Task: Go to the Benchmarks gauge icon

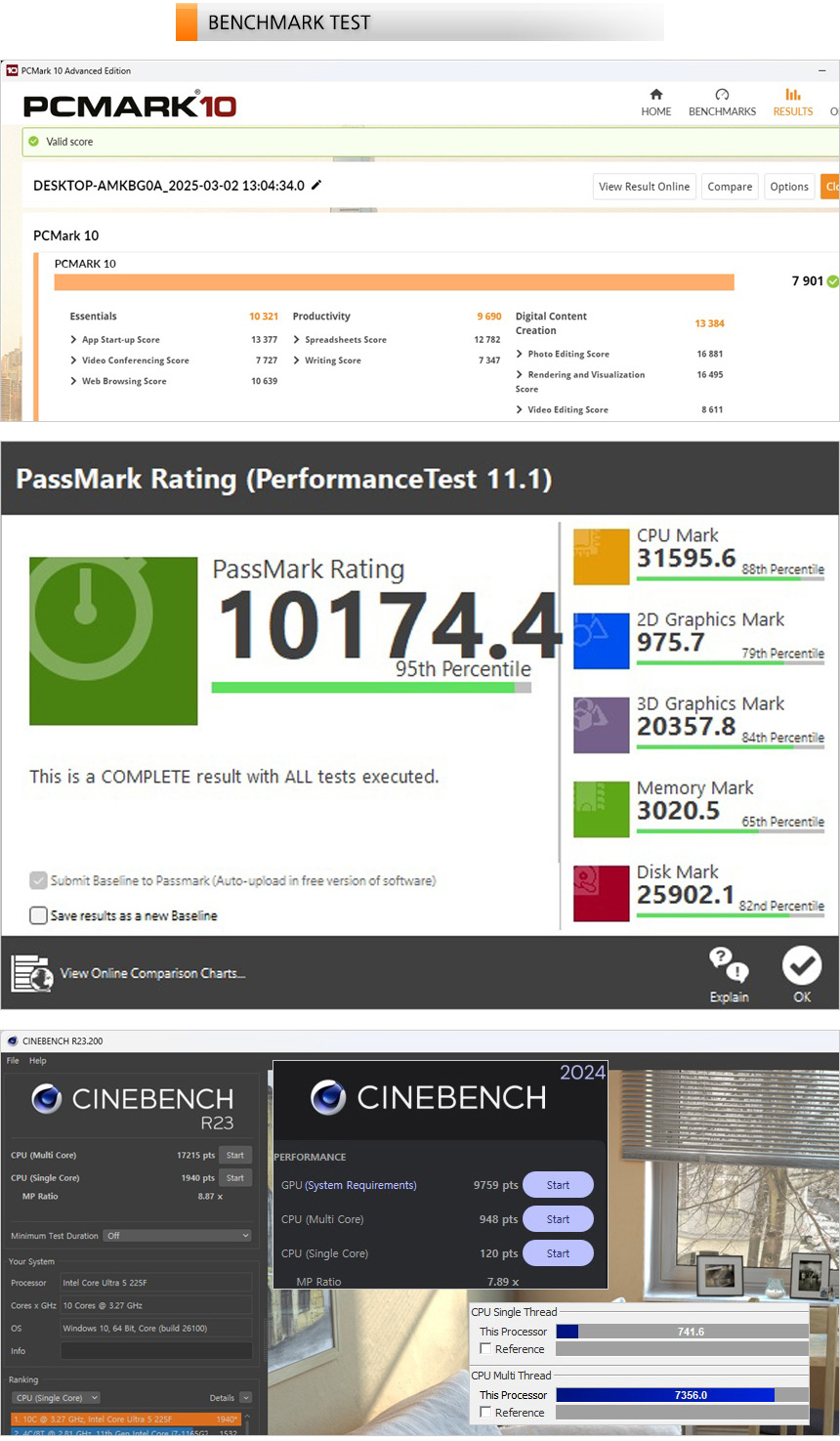Action: click(722, 95)
